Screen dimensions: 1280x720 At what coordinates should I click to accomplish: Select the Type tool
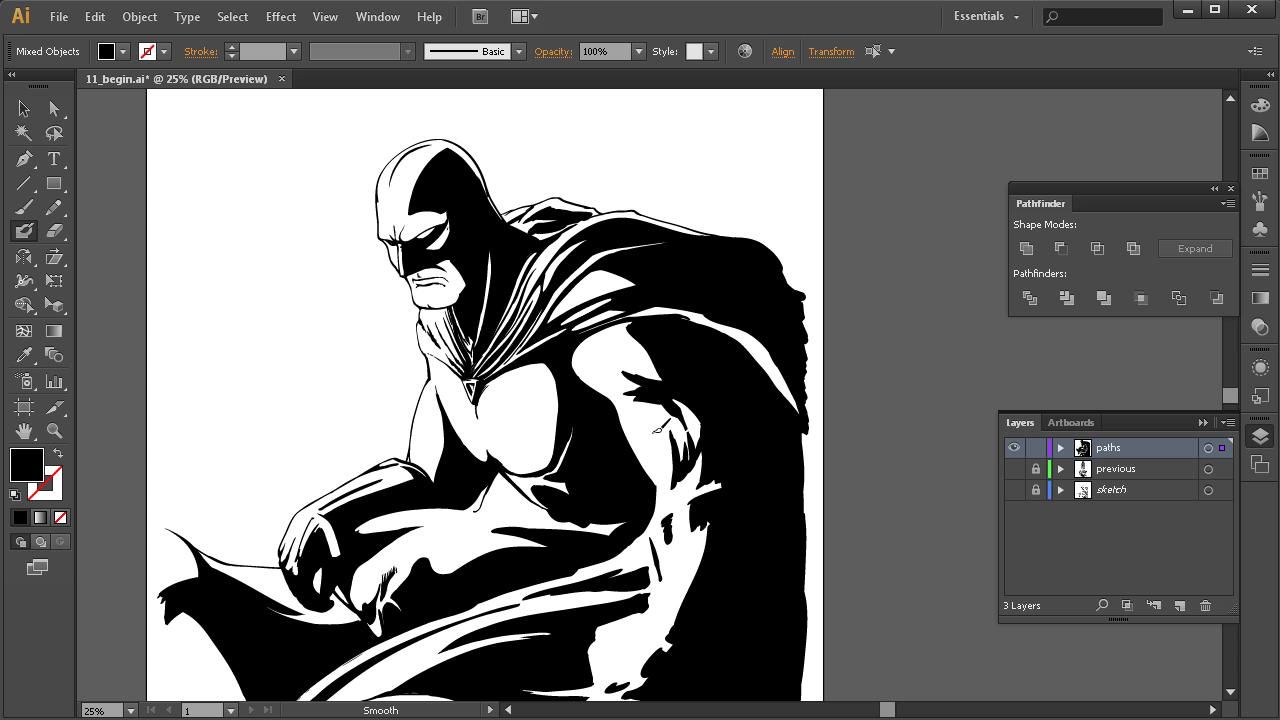pyautogui.click(x=54, y=159)
